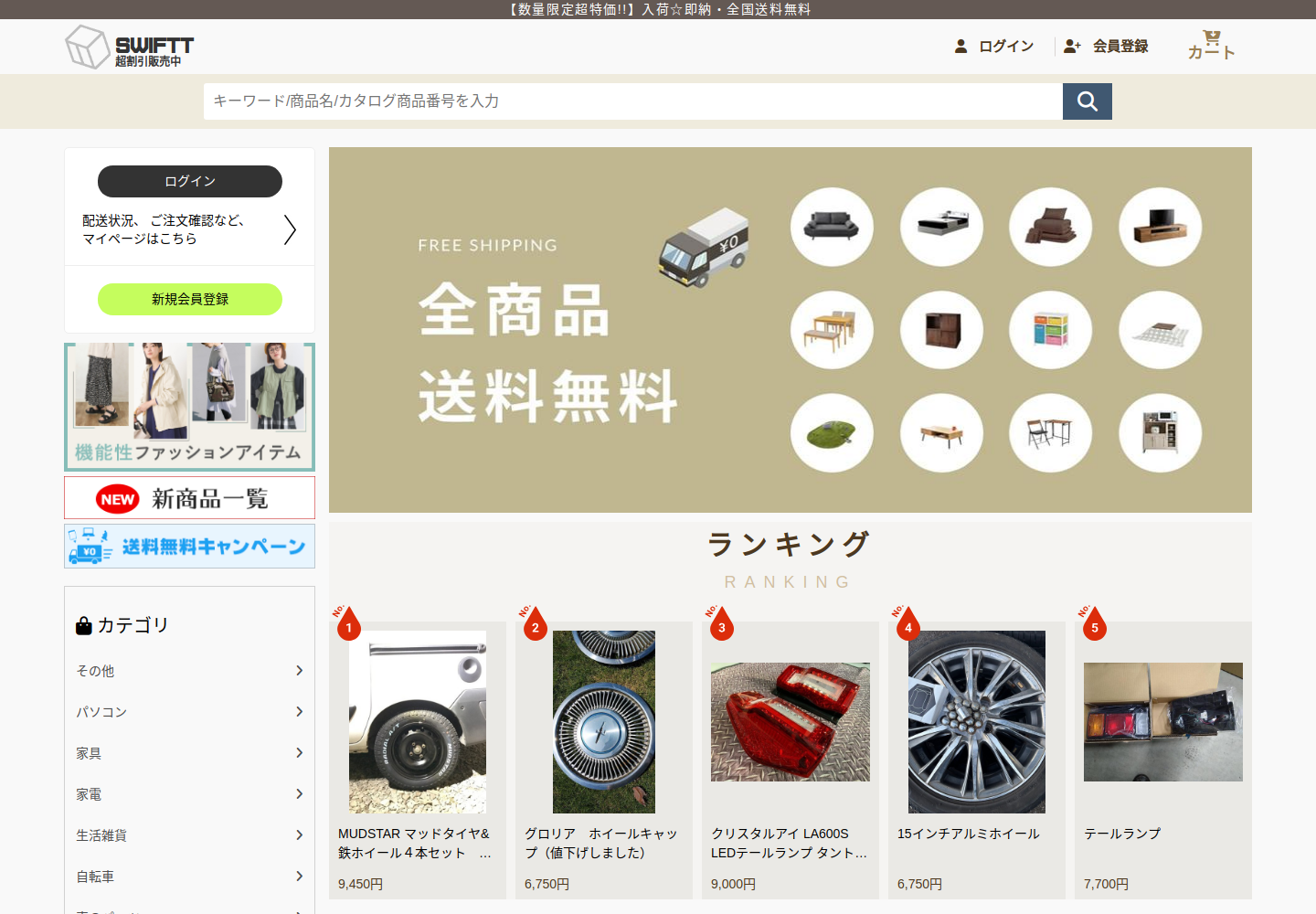Open the クリスタルアイ LEDテールランプ product image
1316x914 pixels.
tap(791, 722)
